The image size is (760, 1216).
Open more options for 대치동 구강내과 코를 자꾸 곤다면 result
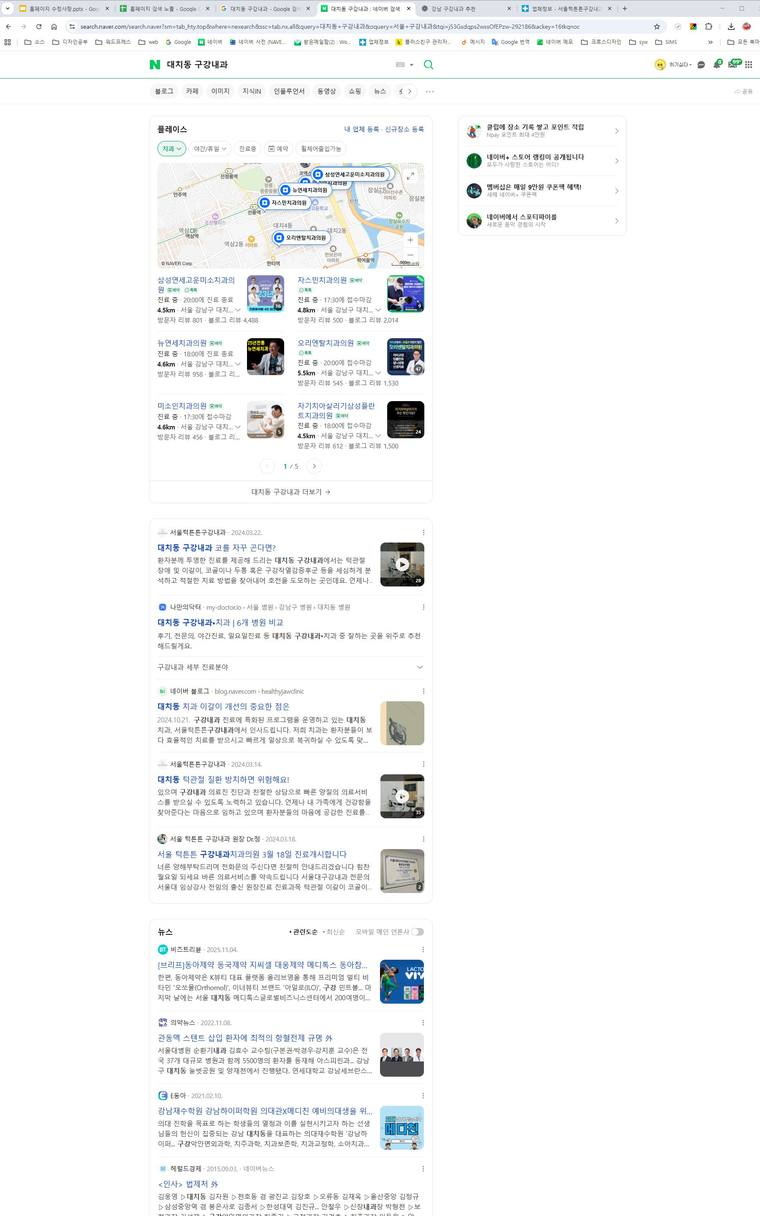pos(423,532)
